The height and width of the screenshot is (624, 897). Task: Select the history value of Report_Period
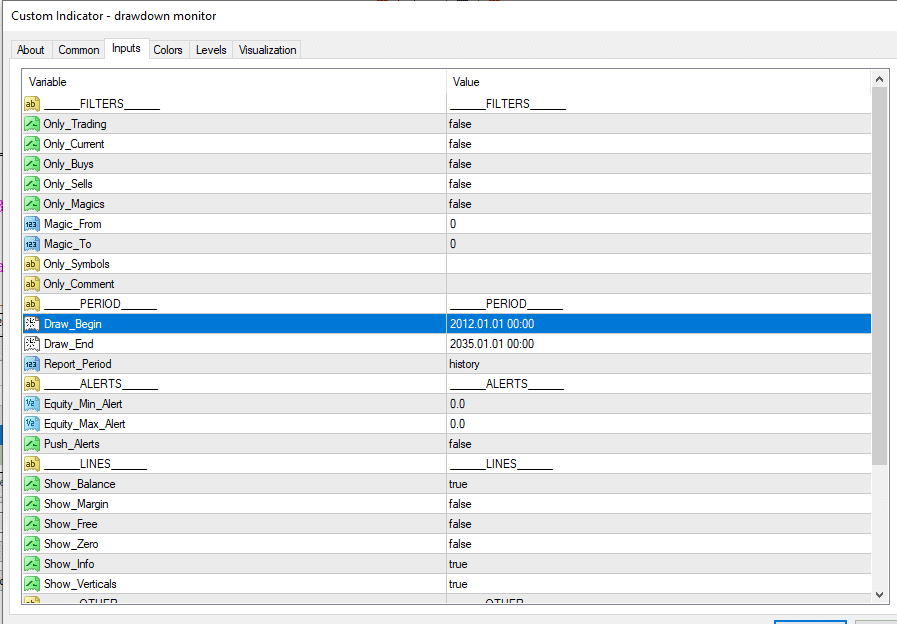[465, 364]
